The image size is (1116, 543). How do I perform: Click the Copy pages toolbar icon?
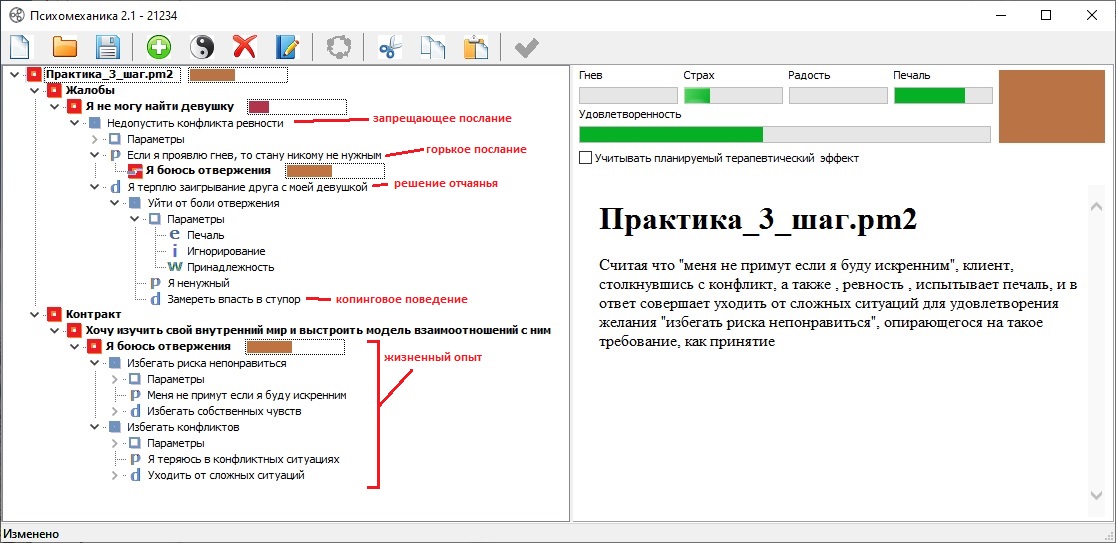[x=432, y=46]
